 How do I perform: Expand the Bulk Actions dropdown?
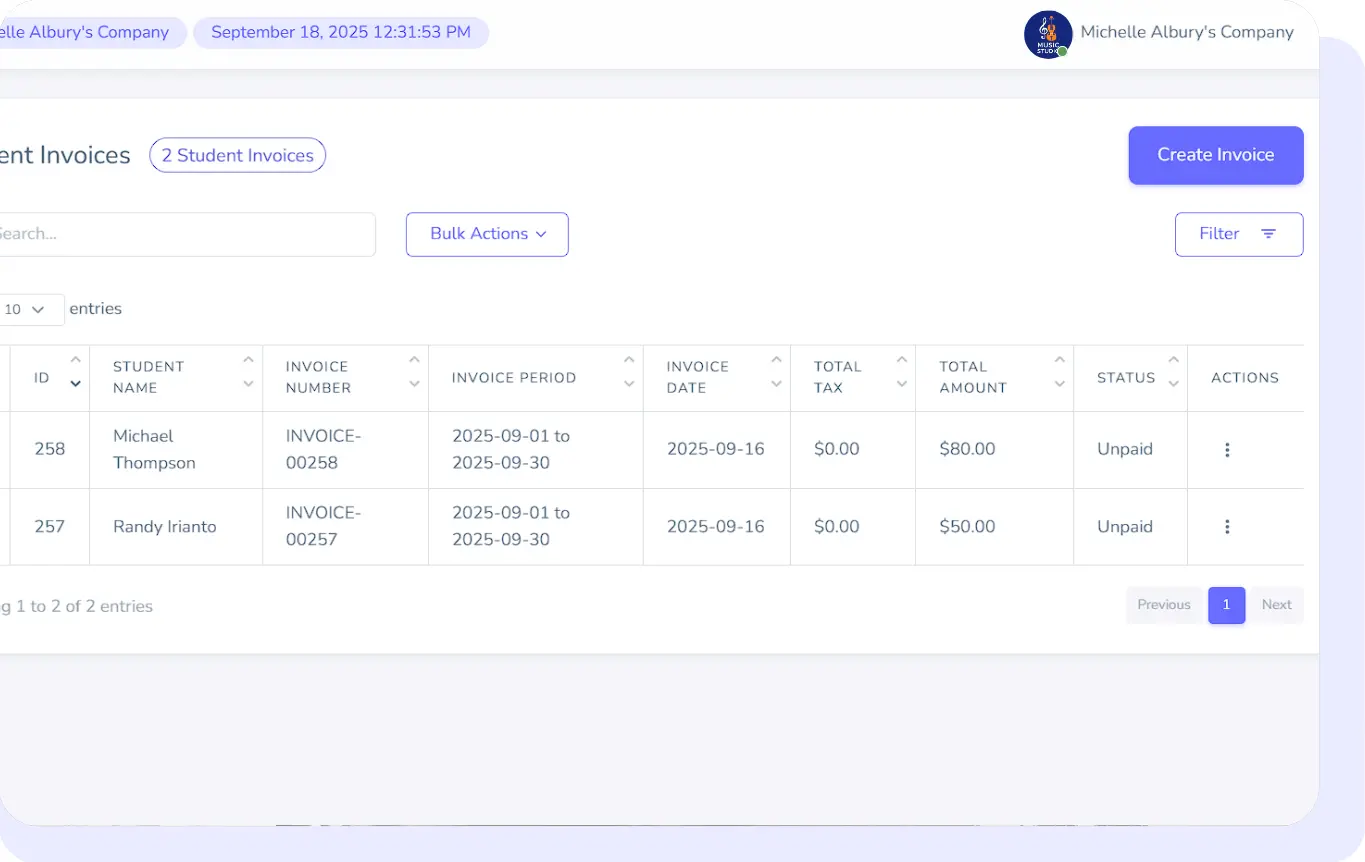(x=487, y=234)
